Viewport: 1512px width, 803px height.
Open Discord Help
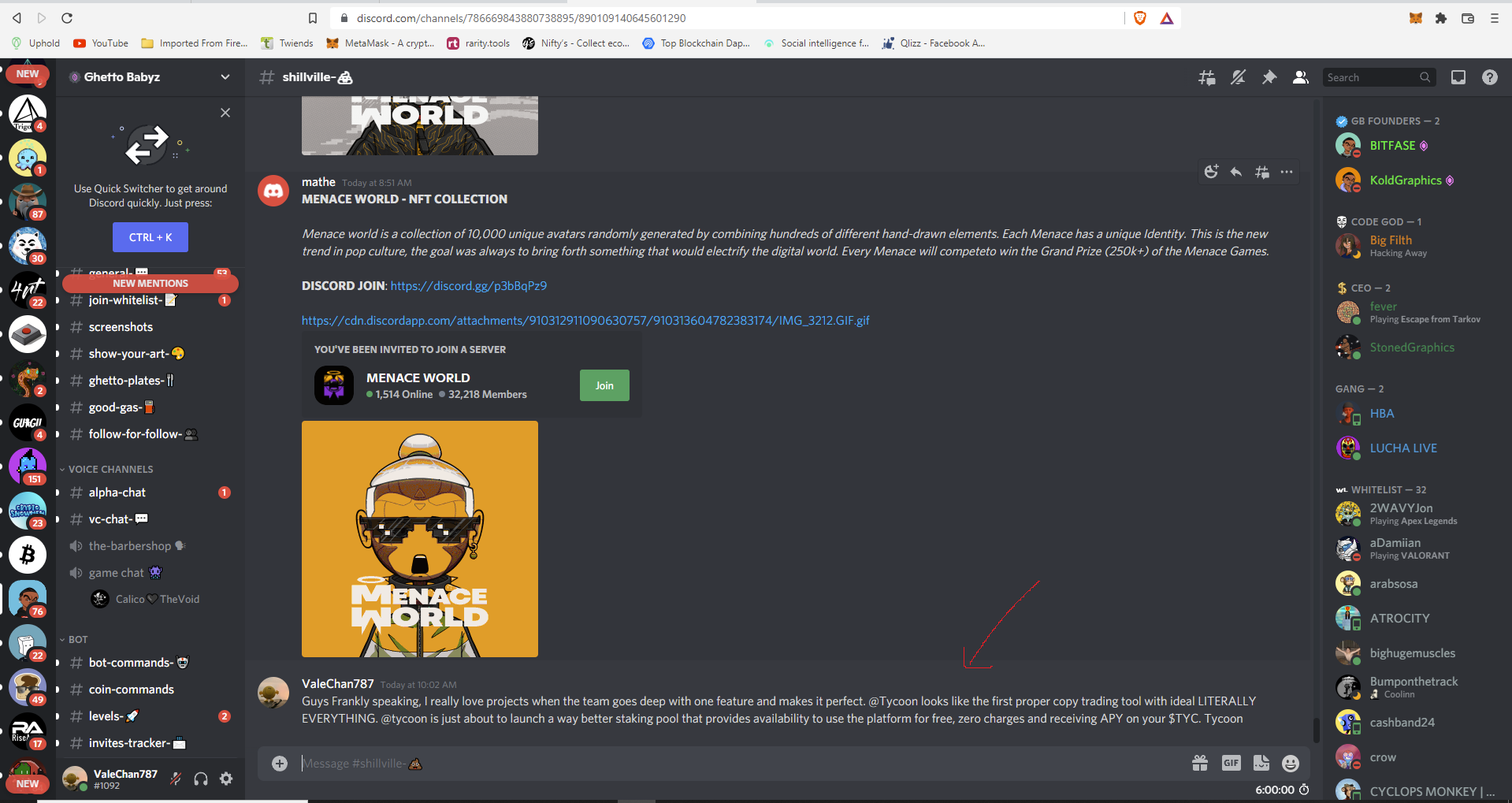1490,77
